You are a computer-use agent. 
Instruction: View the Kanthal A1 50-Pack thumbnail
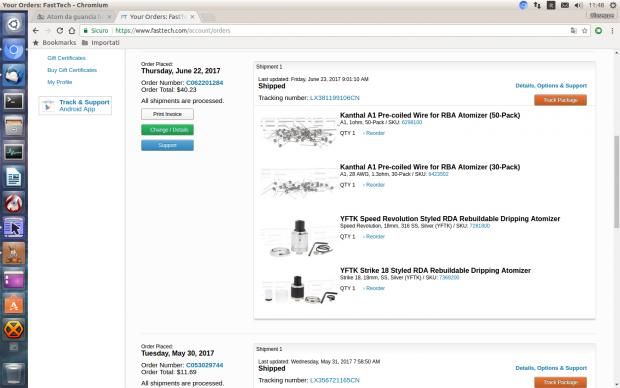pos(299,132)
